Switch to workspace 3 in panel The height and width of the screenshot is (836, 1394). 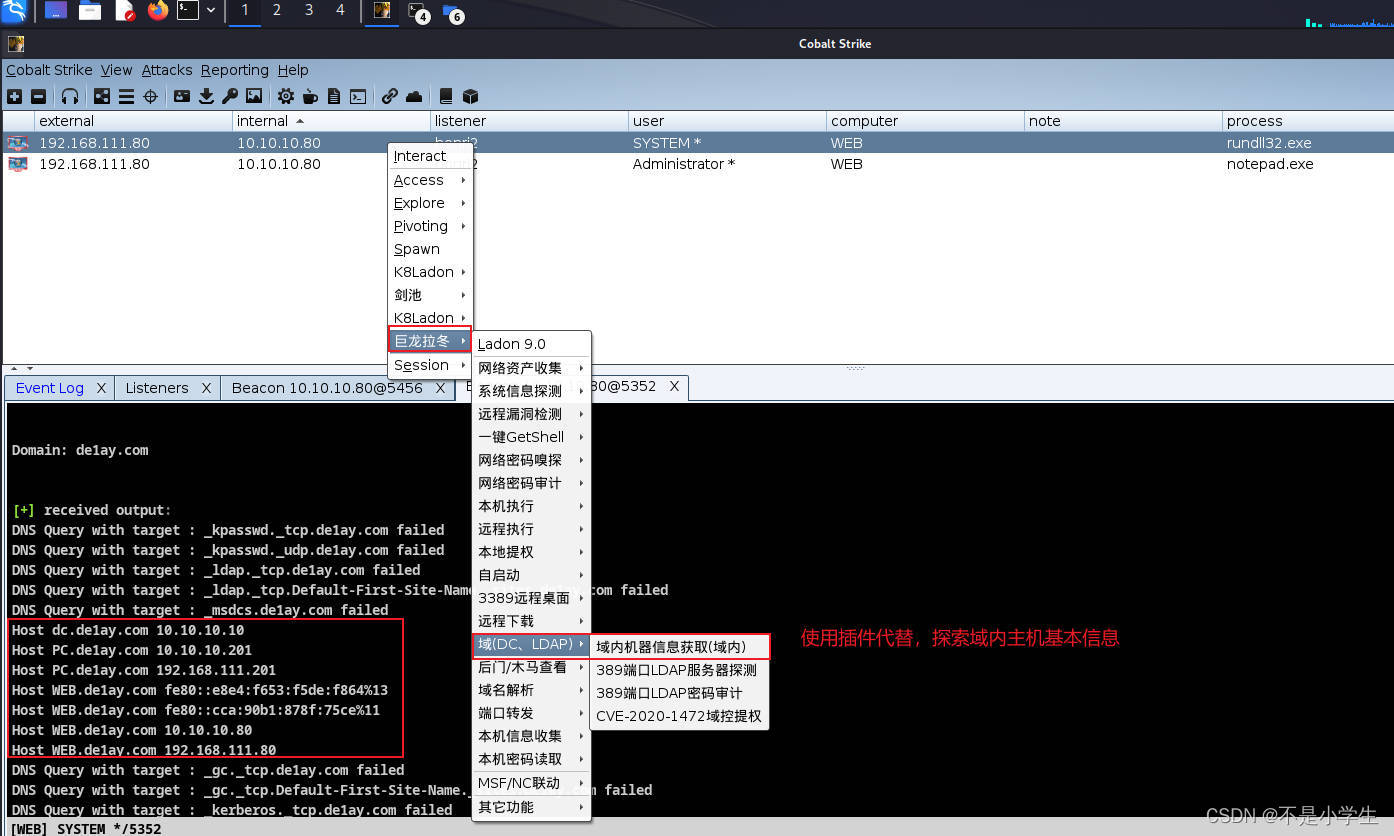coord(309,10)
